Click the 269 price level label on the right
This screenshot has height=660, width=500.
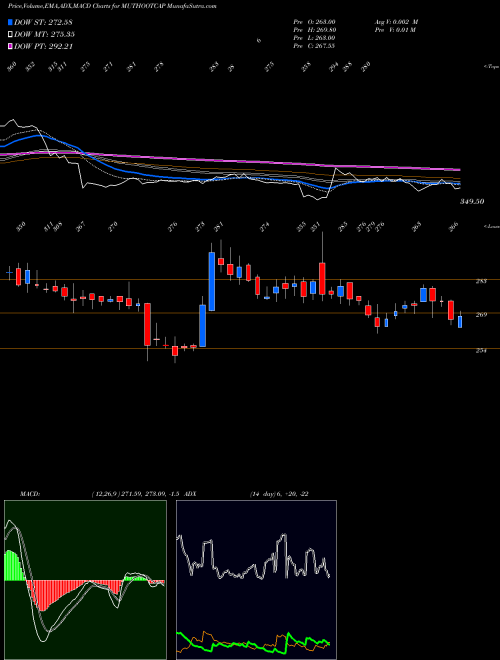point(481,314)
